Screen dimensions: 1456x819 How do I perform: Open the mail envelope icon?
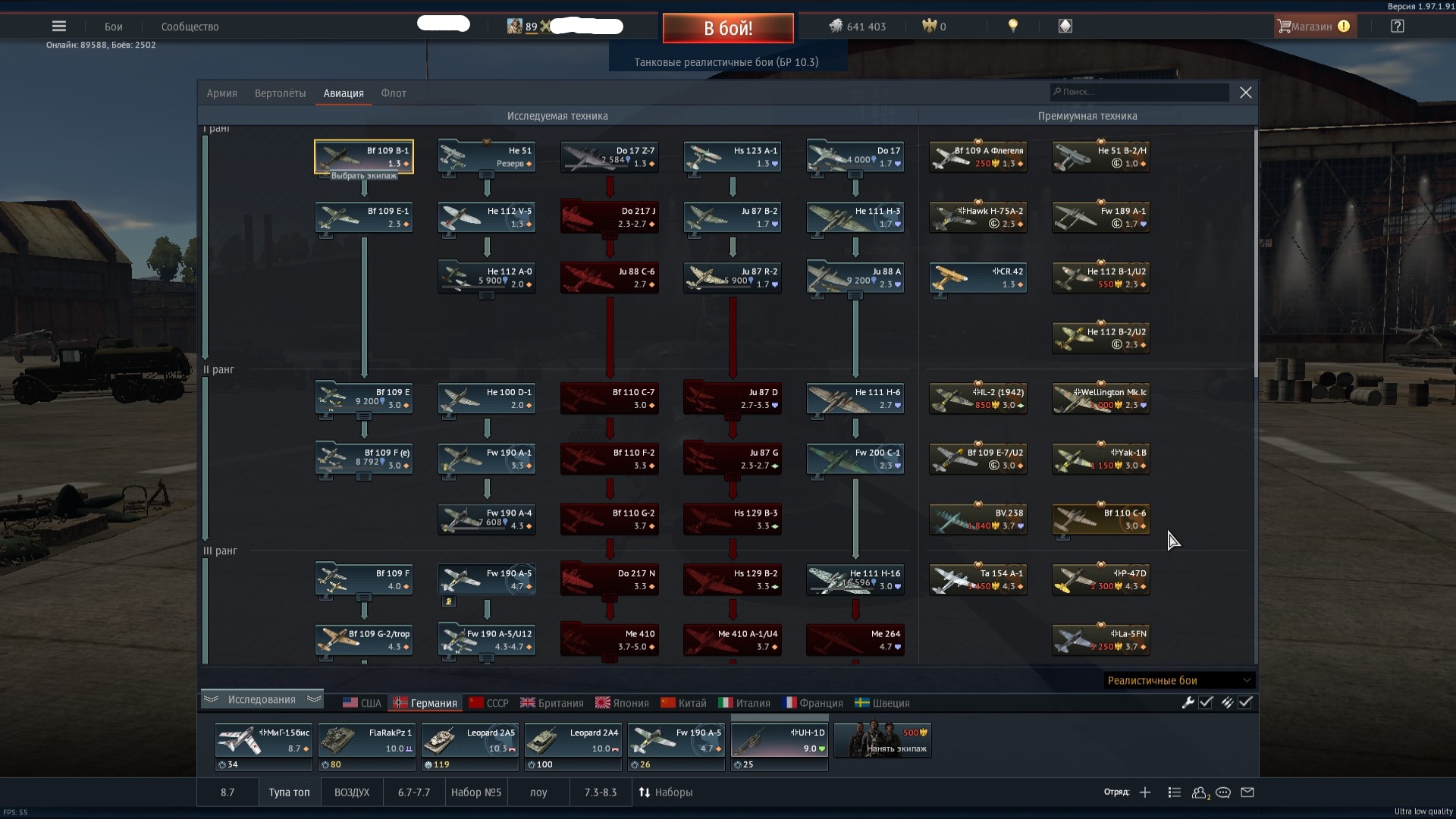(x=1247, y=792)
